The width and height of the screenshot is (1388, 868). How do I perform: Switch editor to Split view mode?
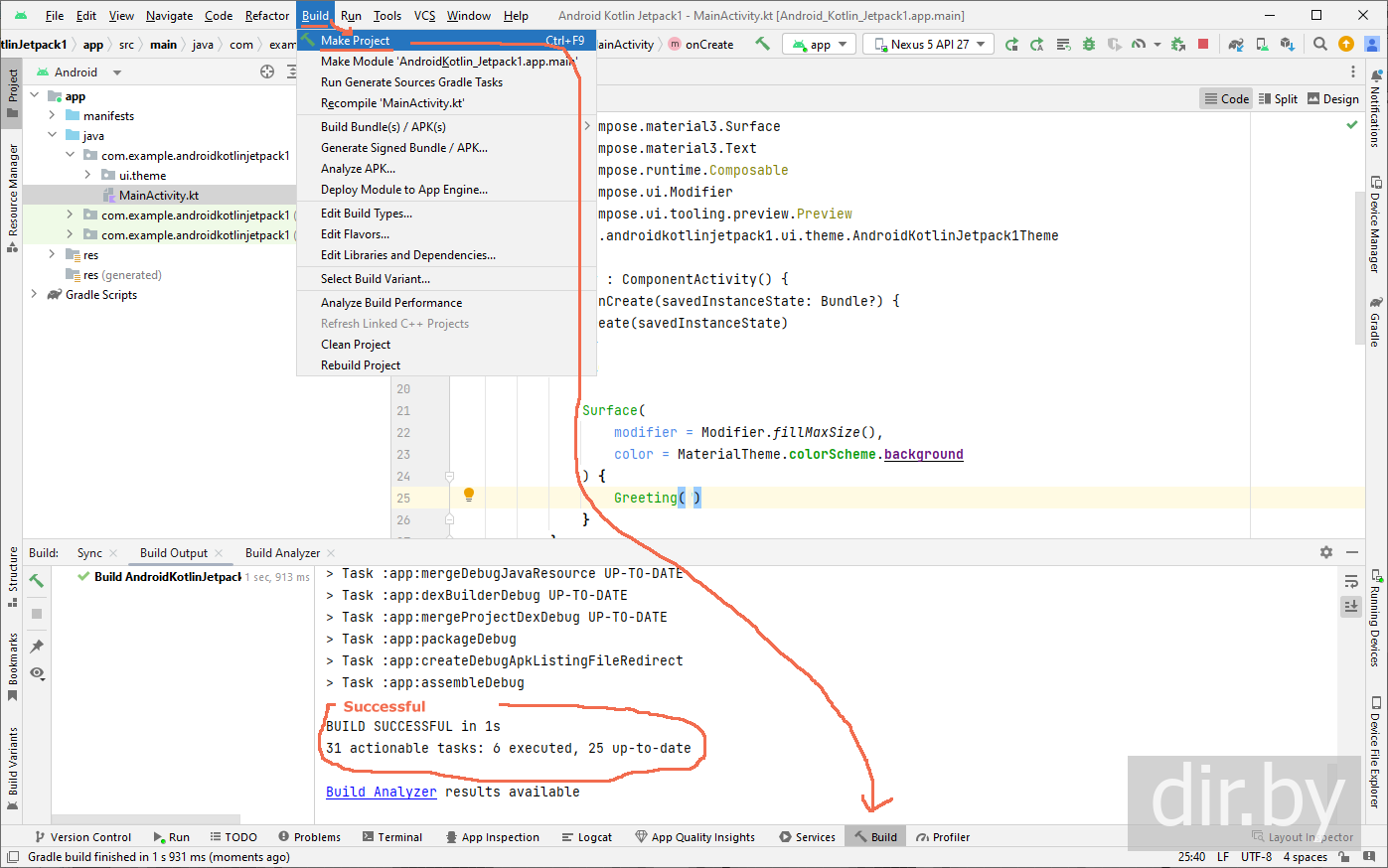tap(1278, 98)
